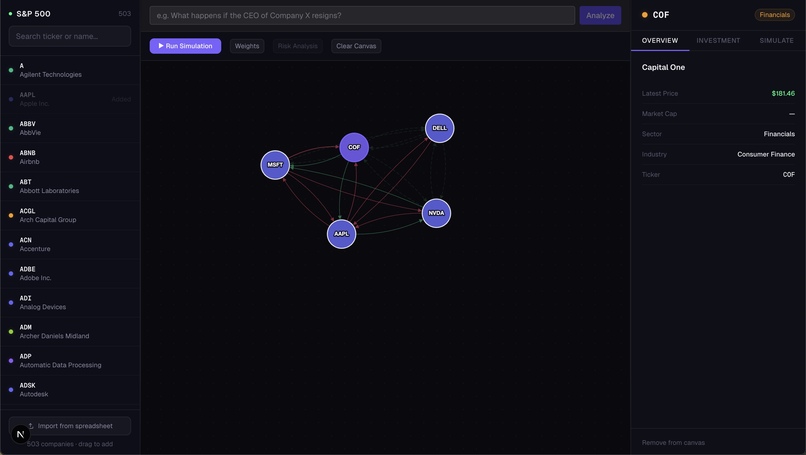This screenshot has width=806, height=455.
Task: Select ABBV AbbVie row
Action: (70, 128)
